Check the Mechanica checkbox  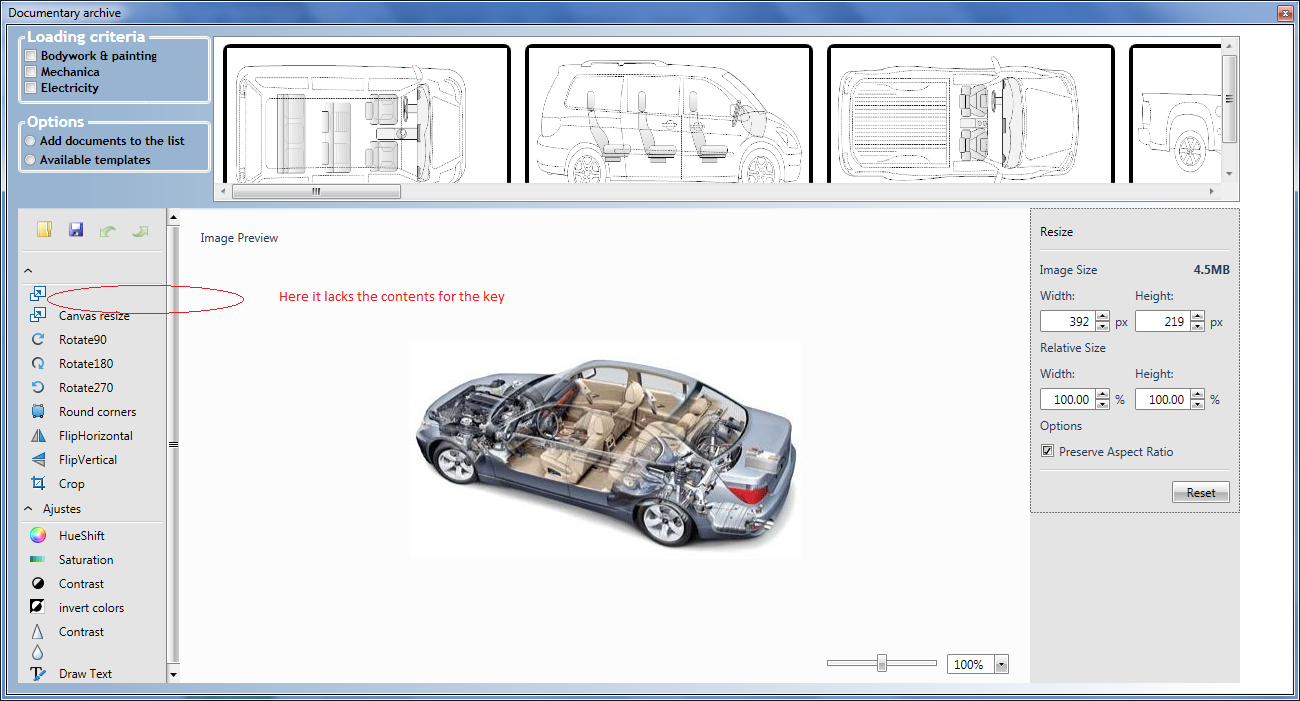(32, 72)
